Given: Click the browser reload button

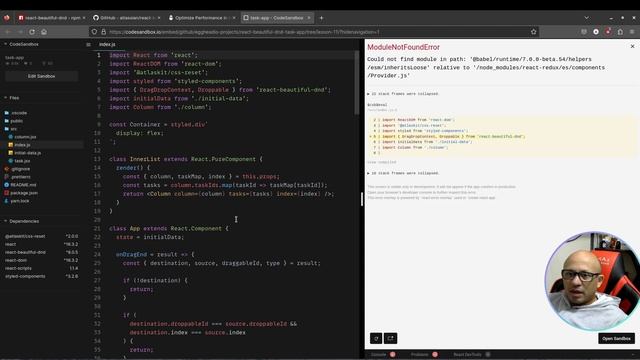Looking at the screenshot, I should (x=32, y=32).
